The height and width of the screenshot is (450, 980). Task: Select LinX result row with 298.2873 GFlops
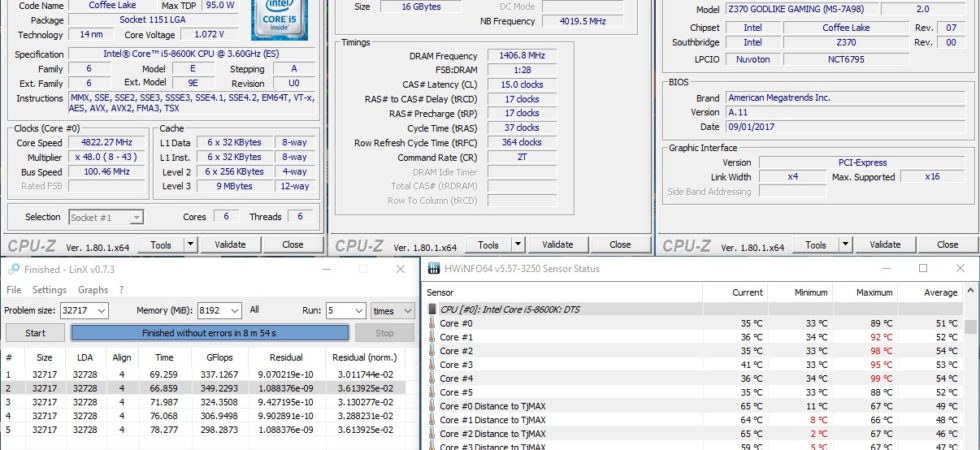click(x=203, y=429)
